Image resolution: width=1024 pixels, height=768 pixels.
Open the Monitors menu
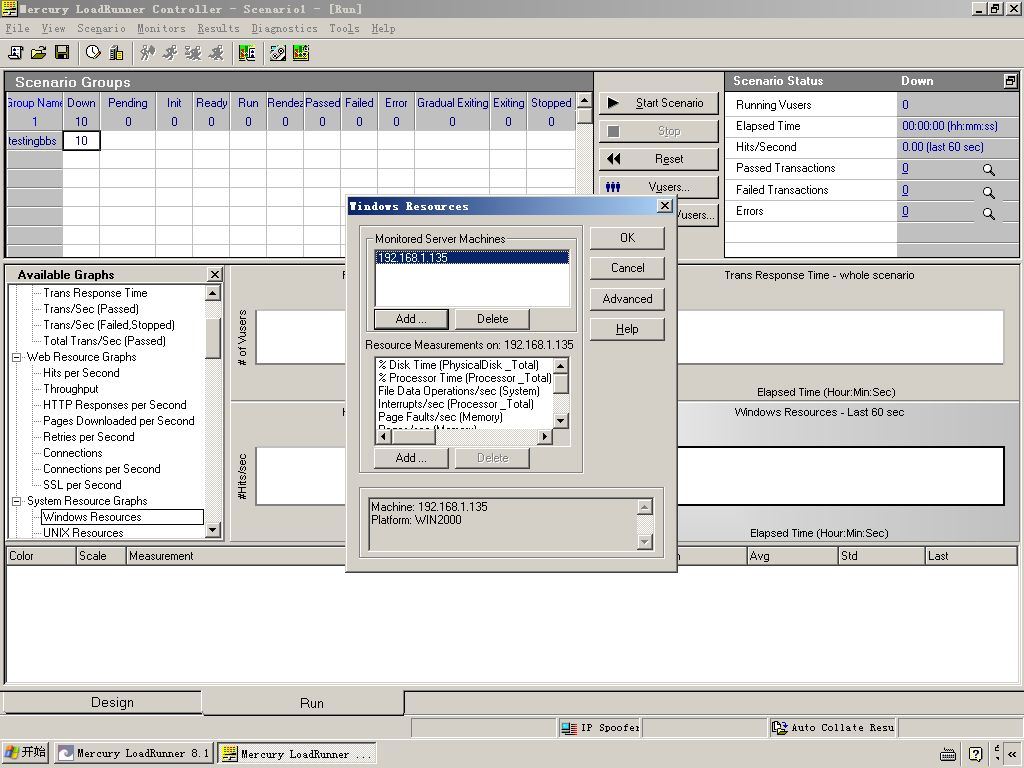pos(161,29)
